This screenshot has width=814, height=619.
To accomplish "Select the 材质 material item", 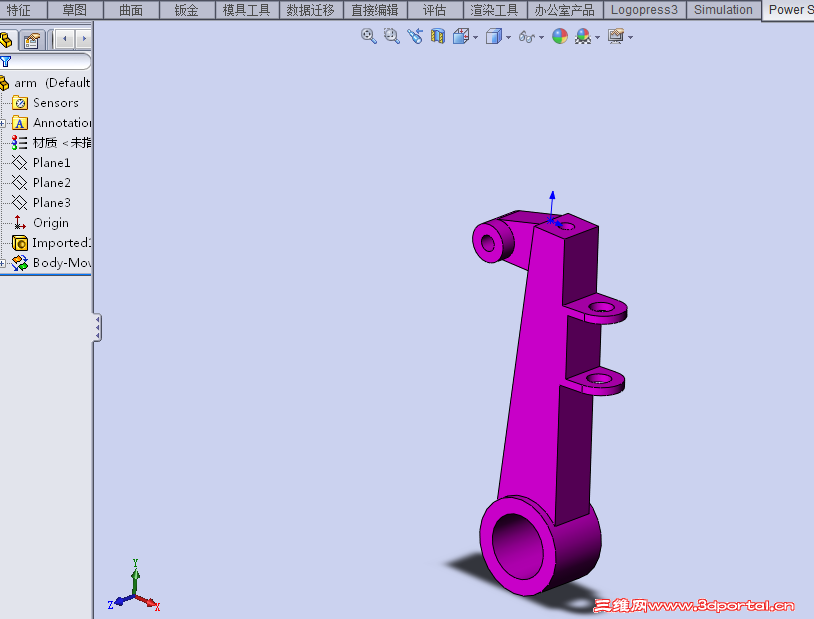I will [51, 143].
